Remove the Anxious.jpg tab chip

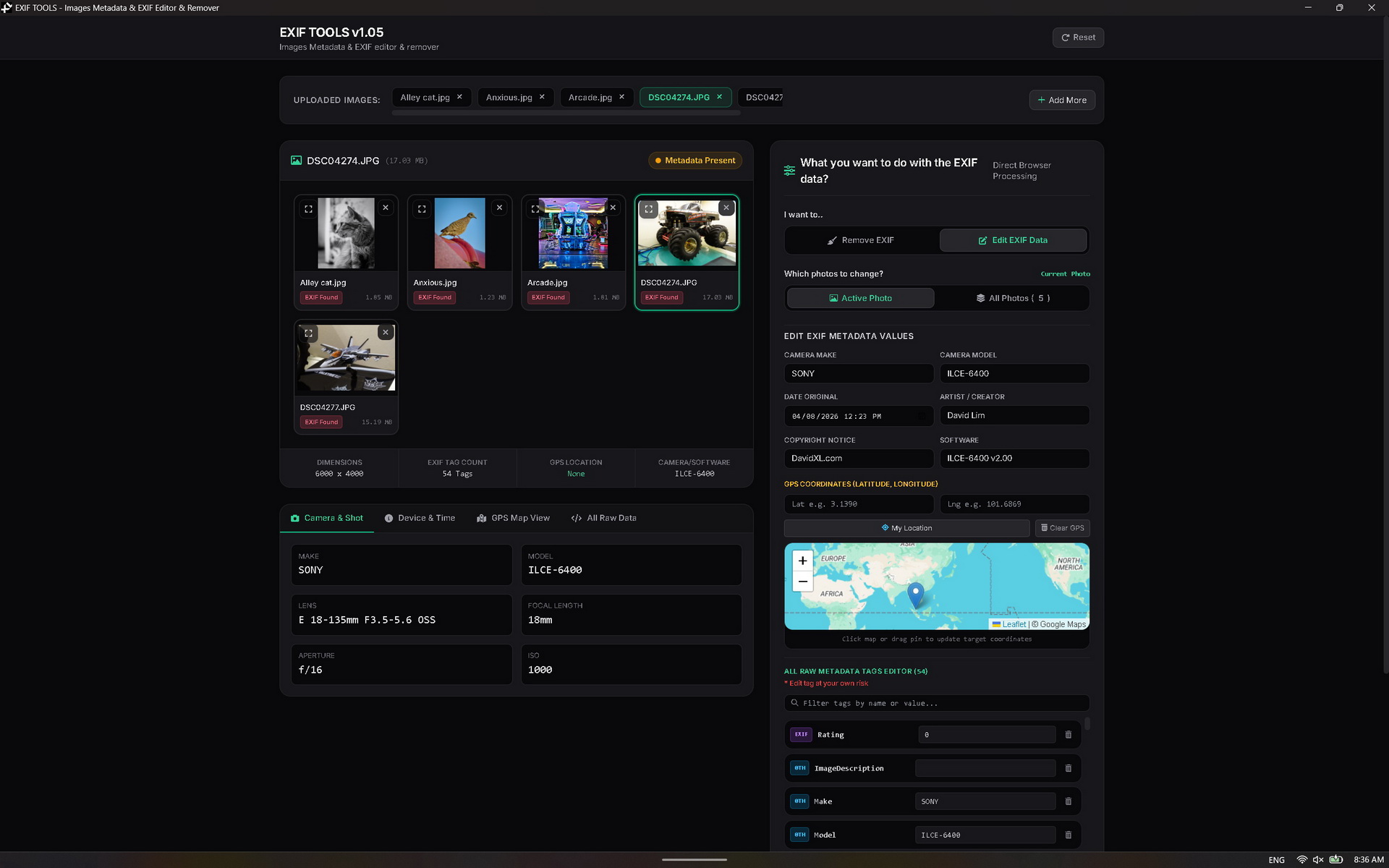pyautogui.click(x=542, y=97)
